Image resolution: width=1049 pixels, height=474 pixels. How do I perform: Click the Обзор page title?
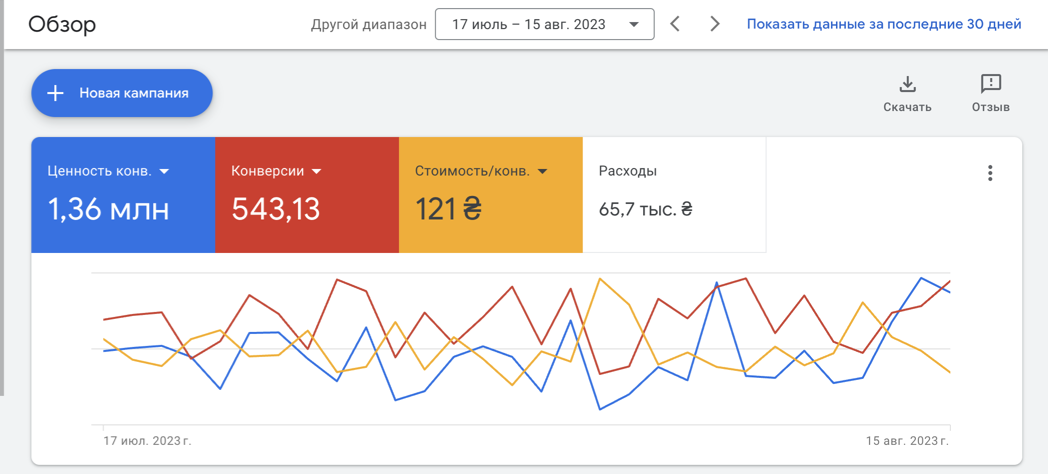(62, 25)
